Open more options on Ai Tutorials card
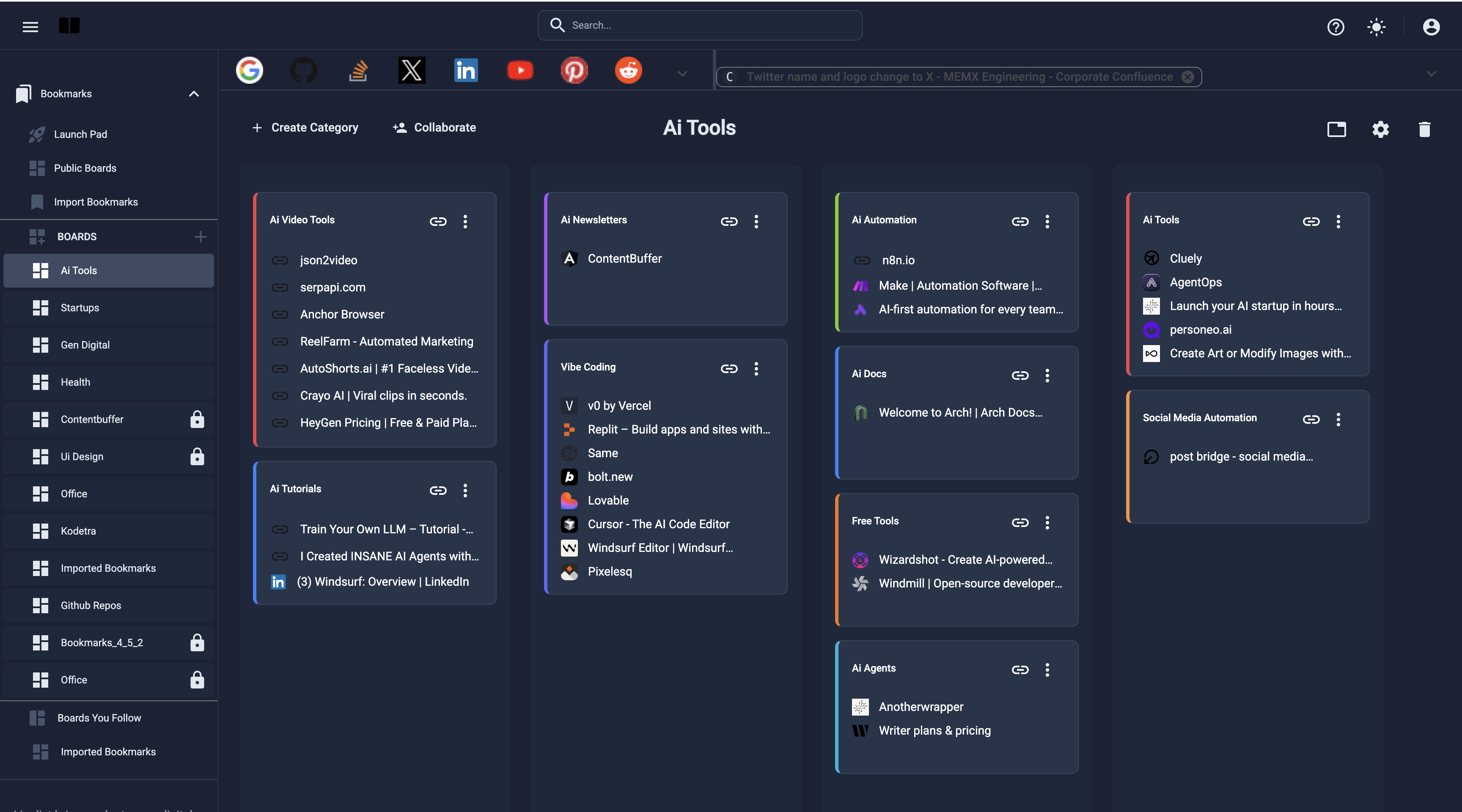1462x812 pixels. pos(465,490)
